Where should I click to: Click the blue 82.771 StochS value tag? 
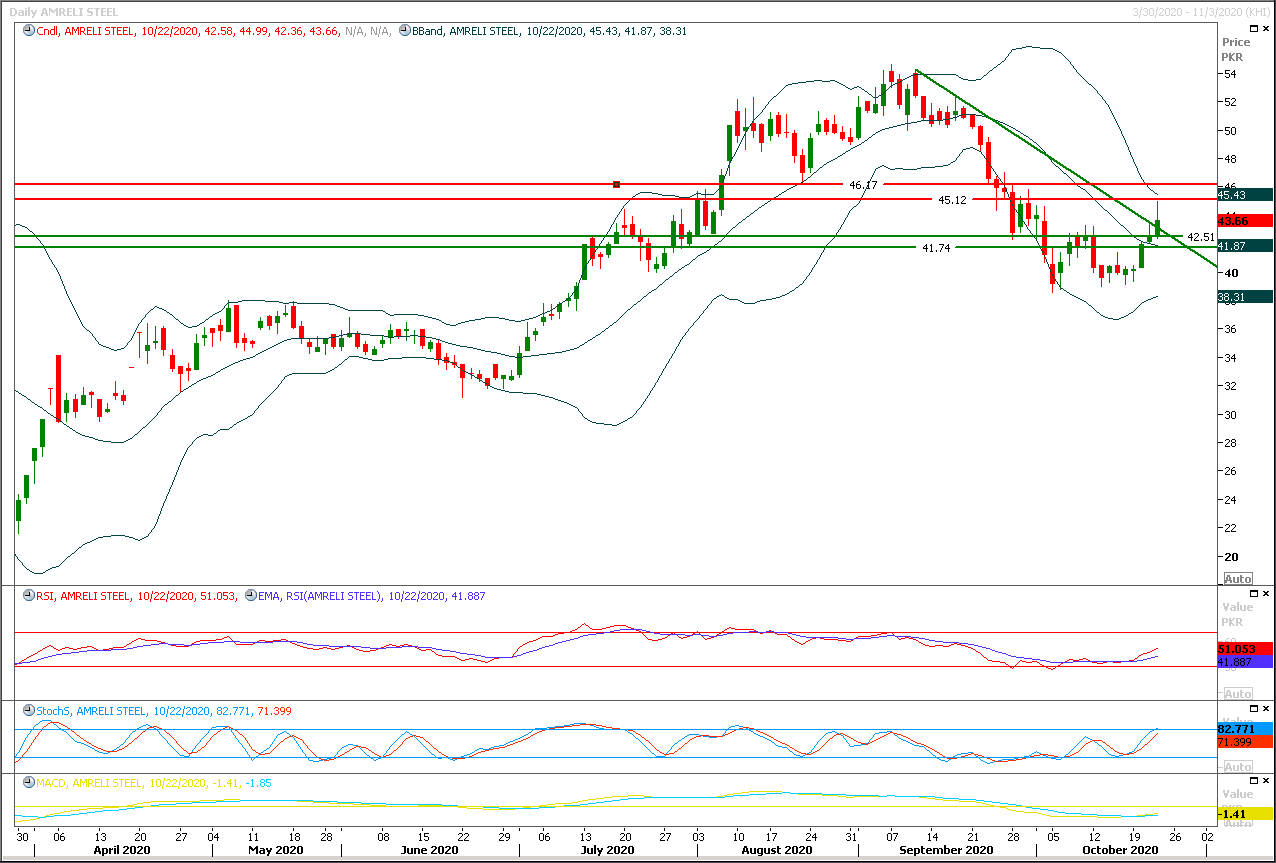1245,729
